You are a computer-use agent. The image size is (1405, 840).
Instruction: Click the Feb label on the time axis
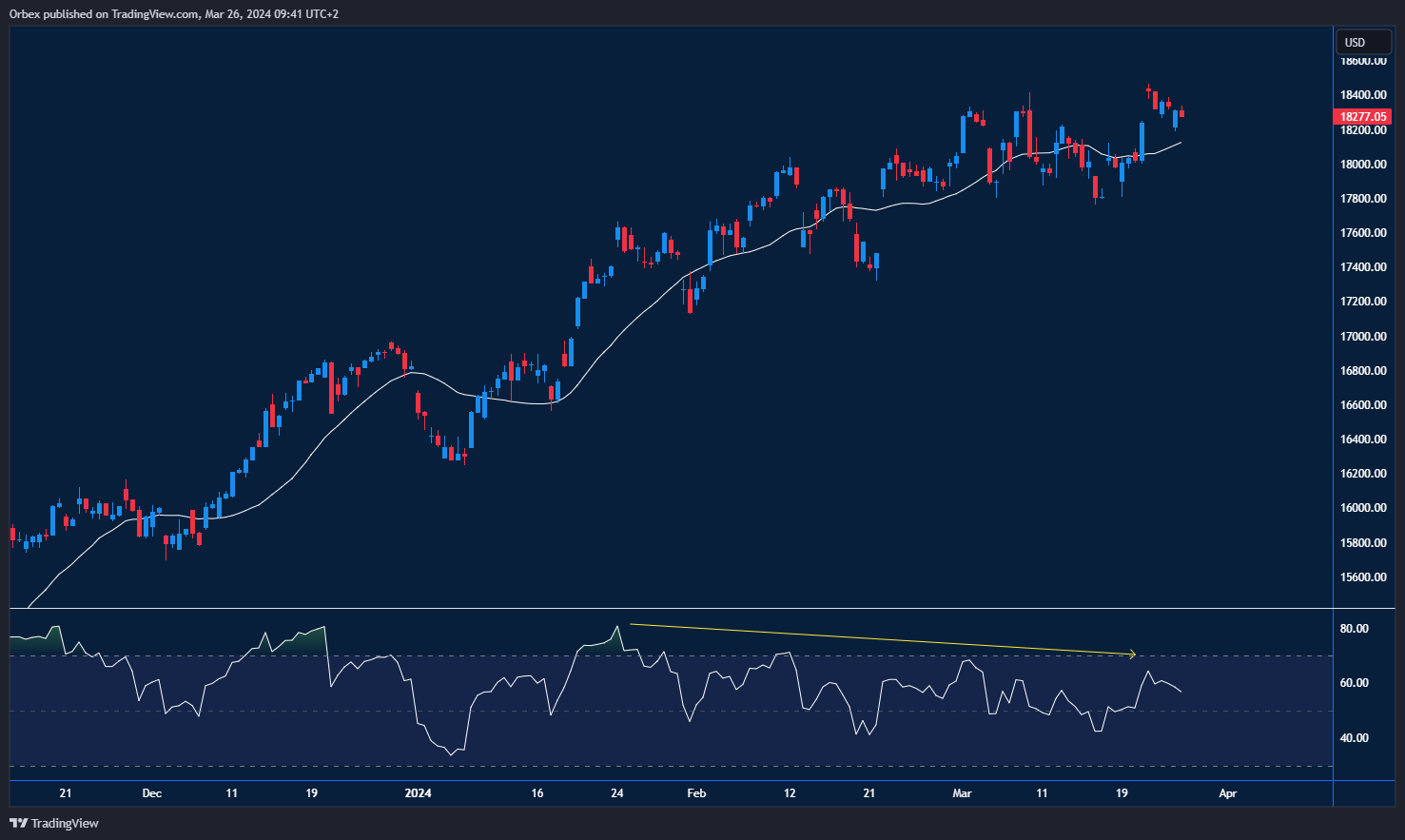696,793
